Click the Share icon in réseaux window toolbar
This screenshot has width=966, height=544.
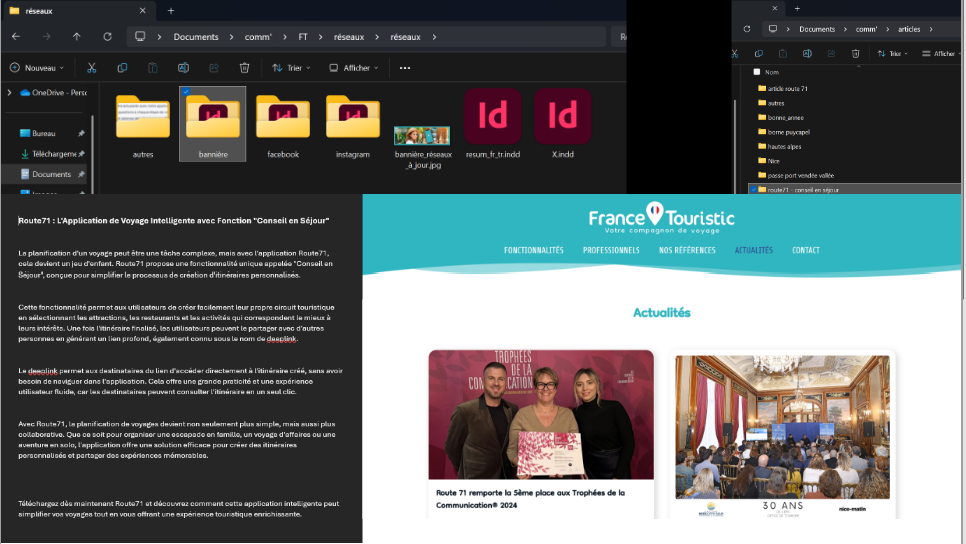coord(214,68)
